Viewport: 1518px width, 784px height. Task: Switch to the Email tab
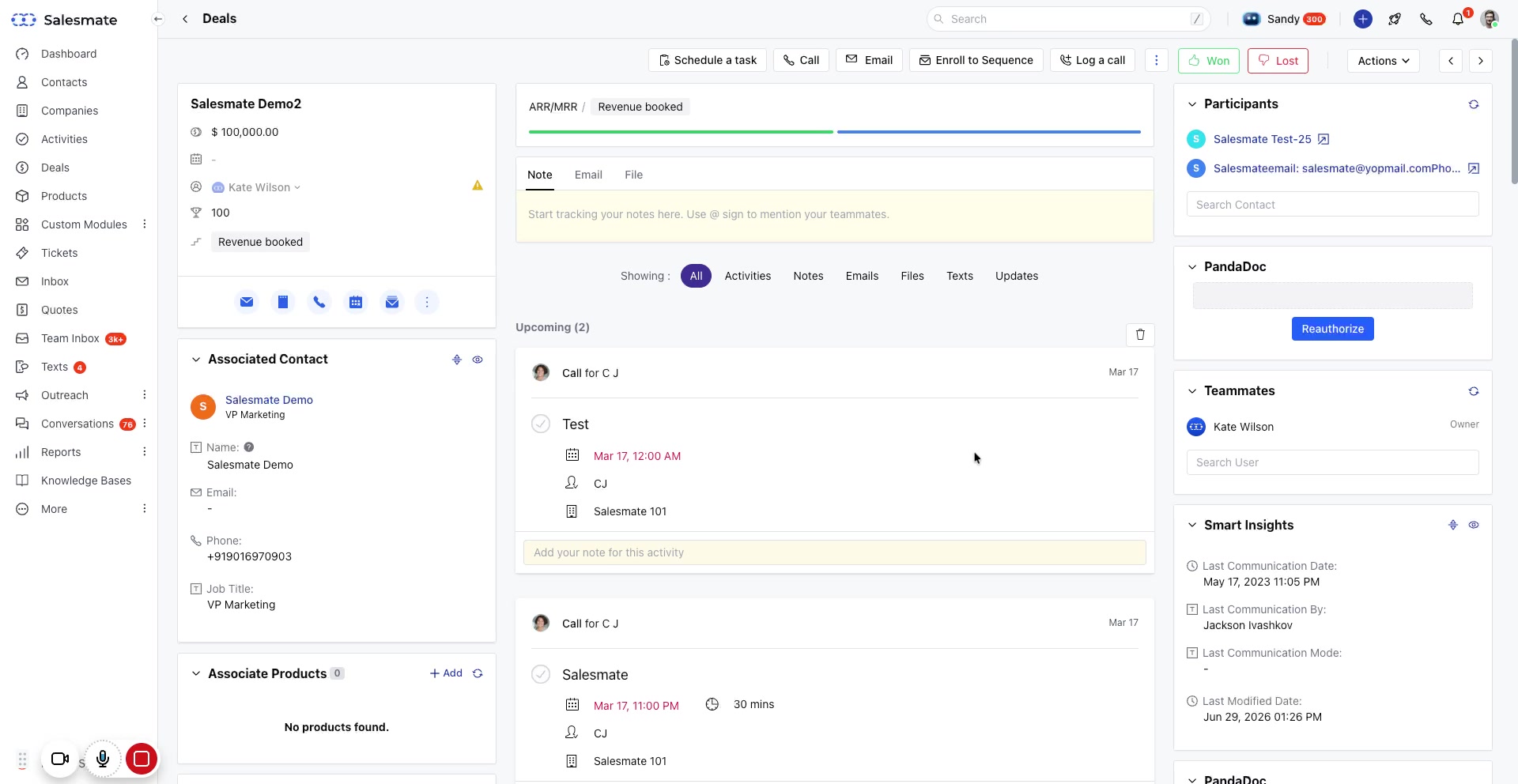click(x=588, y=175)
